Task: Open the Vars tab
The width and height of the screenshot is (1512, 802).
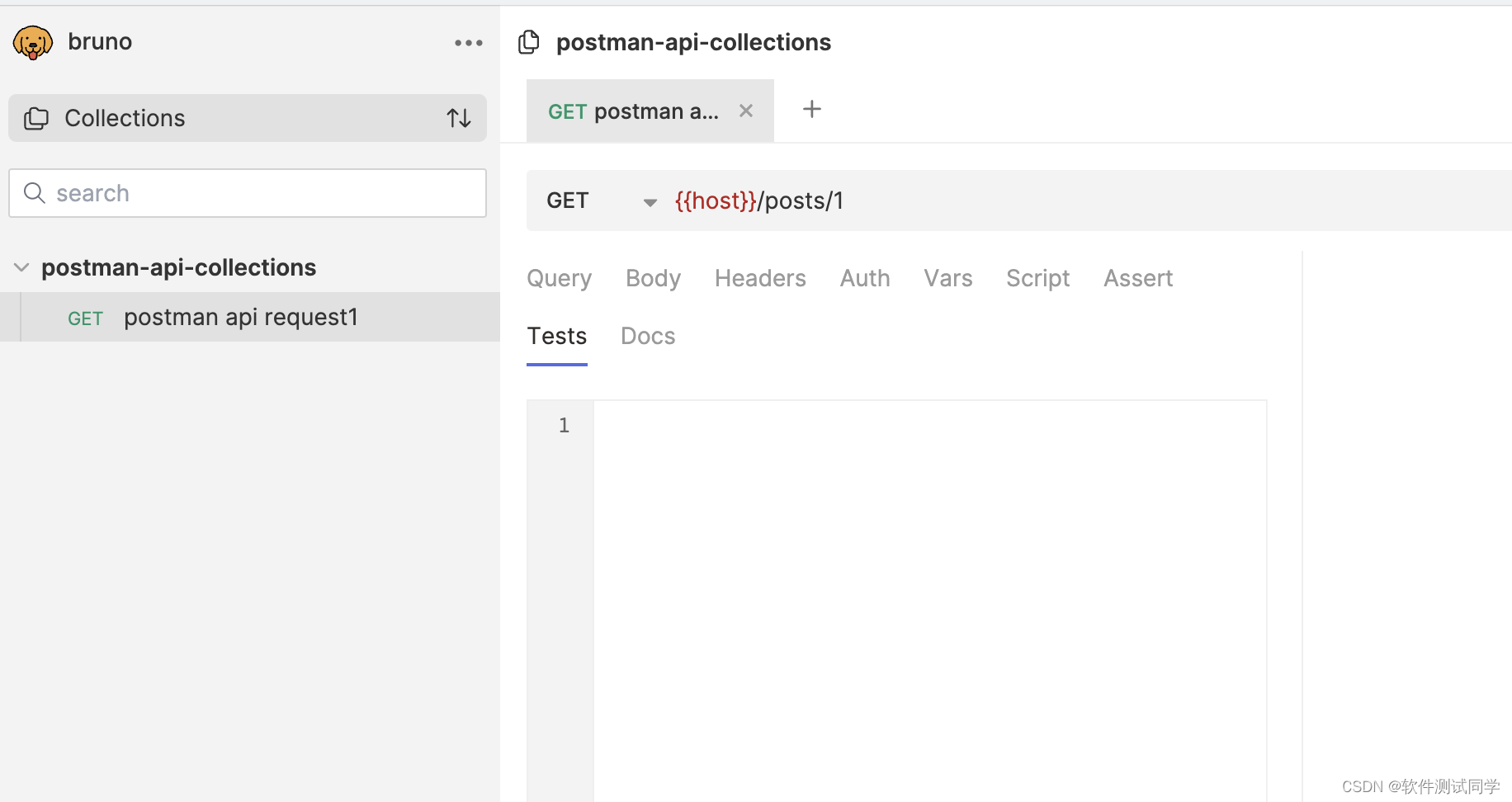Action: 948,278
